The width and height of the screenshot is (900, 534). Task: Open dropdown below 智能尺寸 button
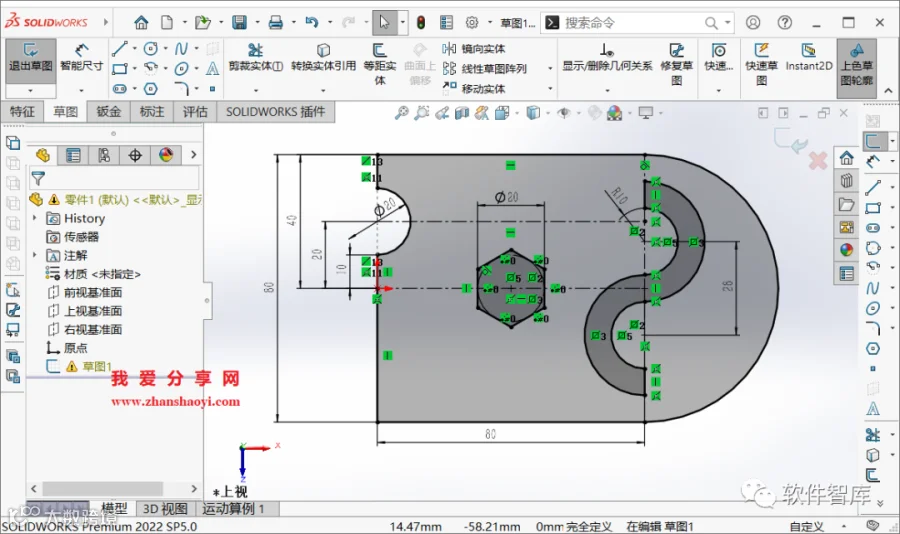[82, 90]
